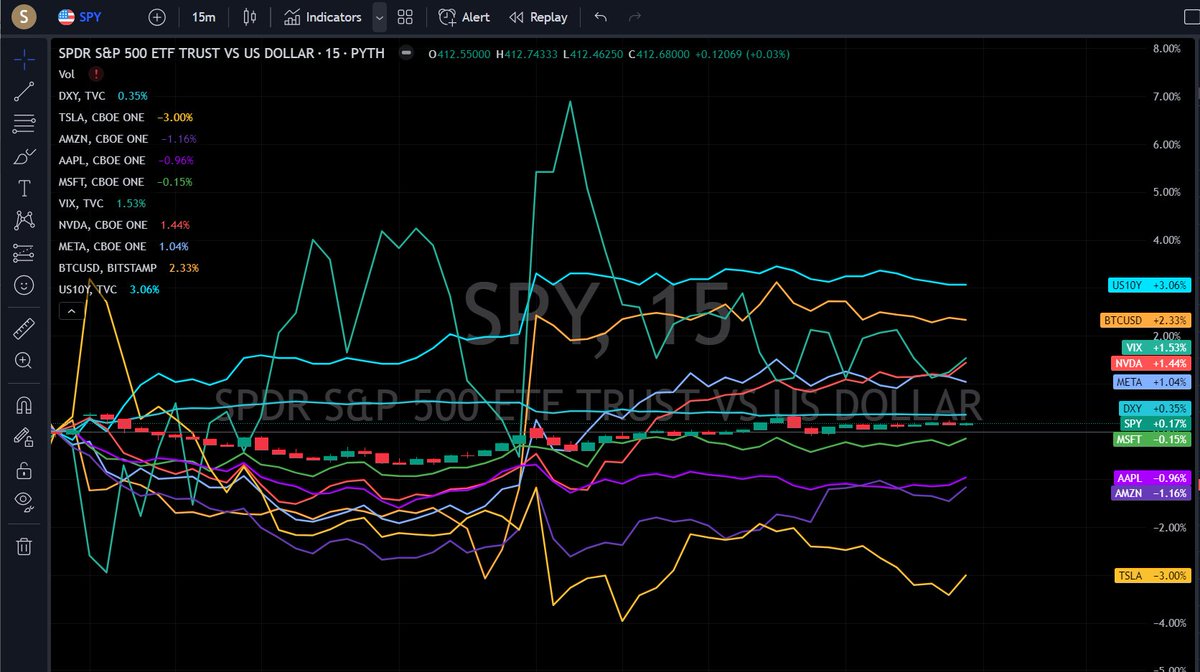This screenshot has height=672, width=1200.
Task: Click the BTCUSD +2.33% price label
Action: pyautogui.click(x=1146, y=320)
